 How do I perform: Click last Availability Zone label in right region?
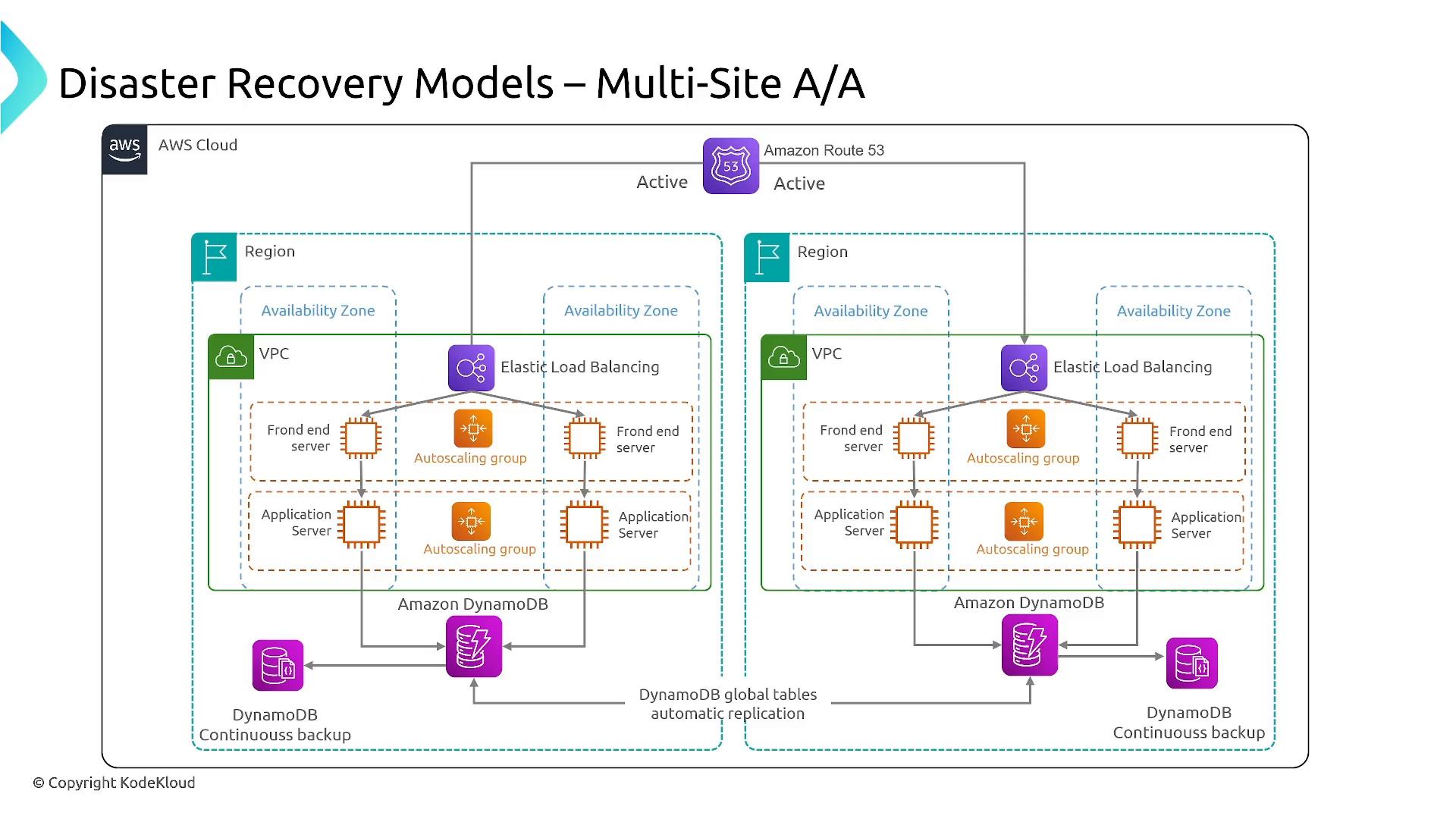1173,311
